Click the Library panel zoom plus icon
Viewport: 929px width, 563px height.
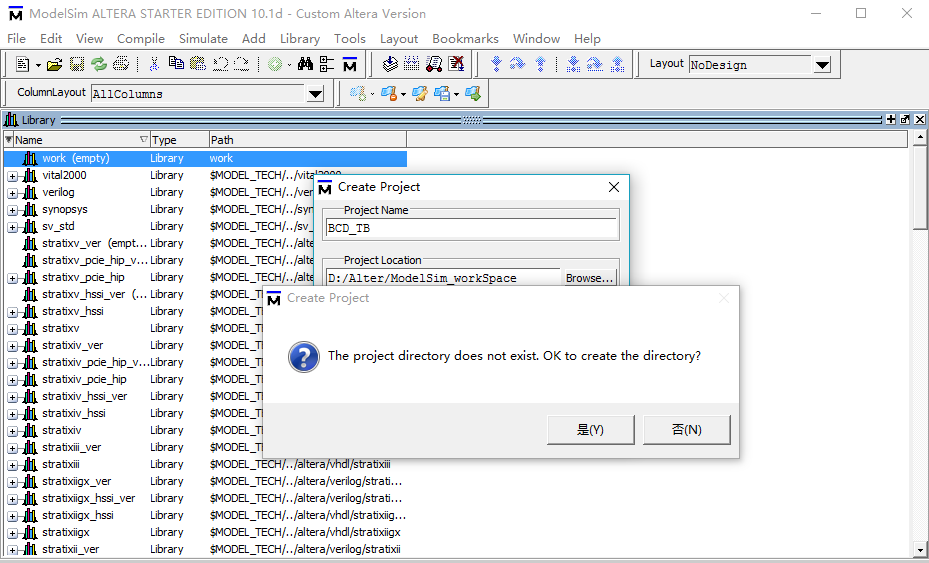pos(890,120)
